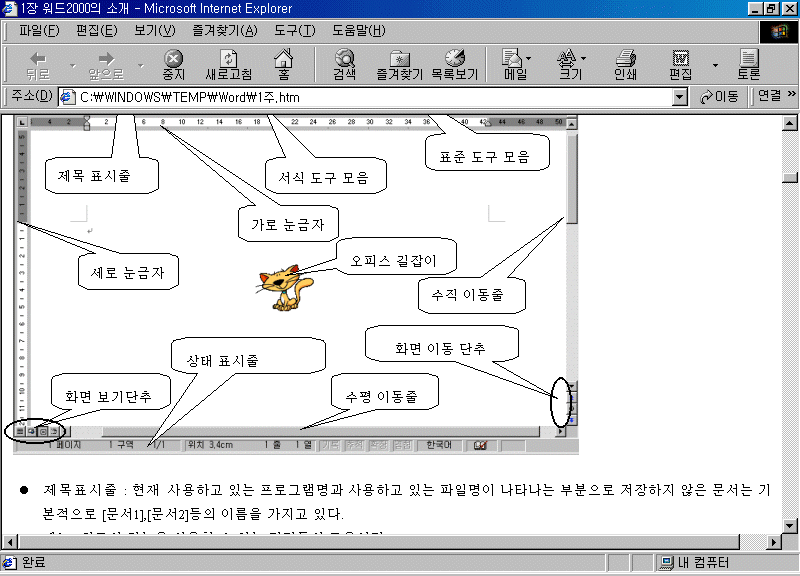Open the address bar history dropdown
The image size is (800, 576).
(680, 97)
